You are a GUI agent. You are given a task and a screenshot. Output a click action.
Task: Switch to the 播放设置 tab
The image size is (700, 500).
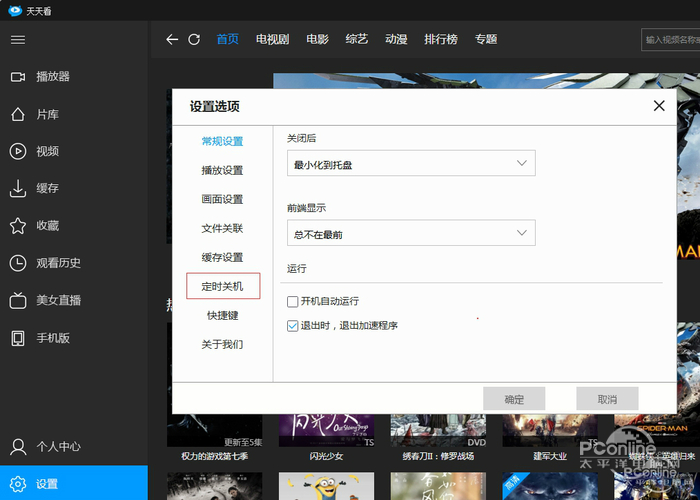(222, 171)
